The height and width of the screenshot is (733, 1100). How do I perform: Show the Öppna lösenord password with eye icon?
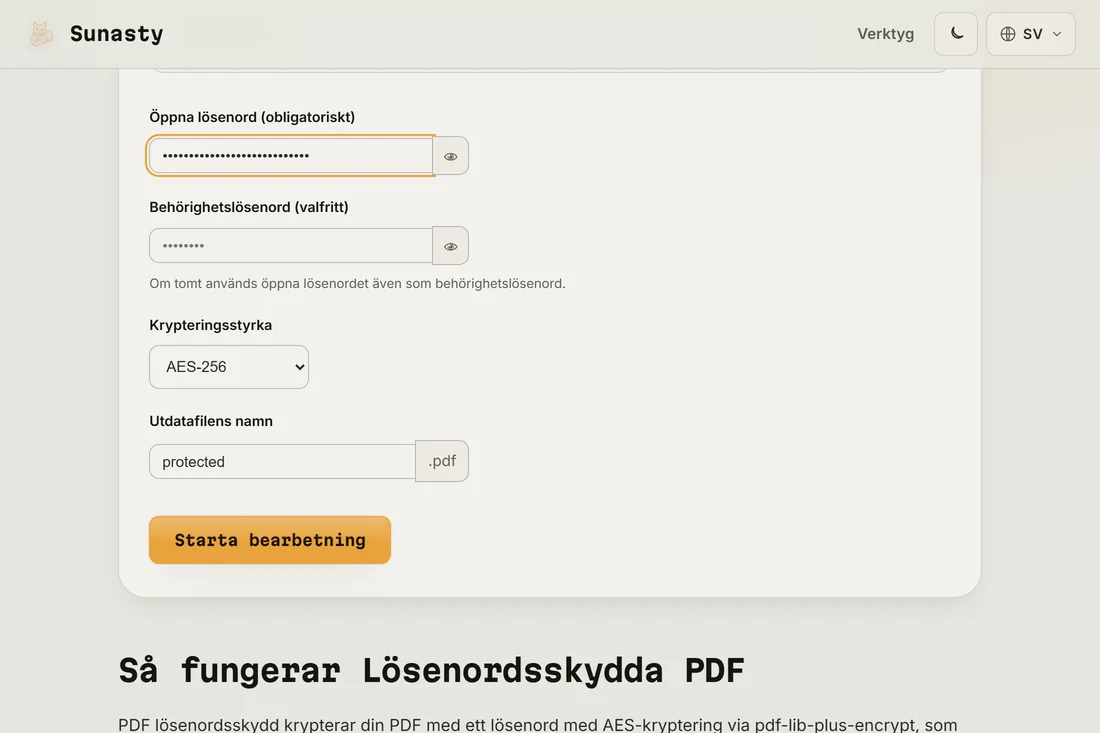click(x=450, y=156)
